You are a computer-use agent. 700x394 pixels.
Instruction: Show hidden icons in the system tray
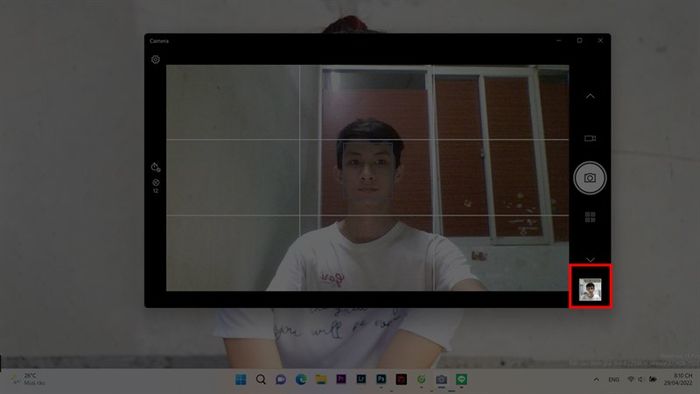pos(596,380)
